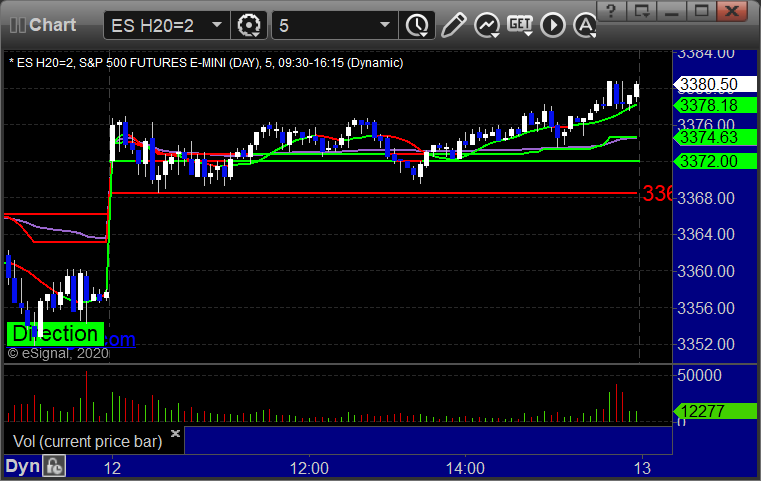Toggle the lock icon next to Dyn
761x481 pixels.
[54, 466]
